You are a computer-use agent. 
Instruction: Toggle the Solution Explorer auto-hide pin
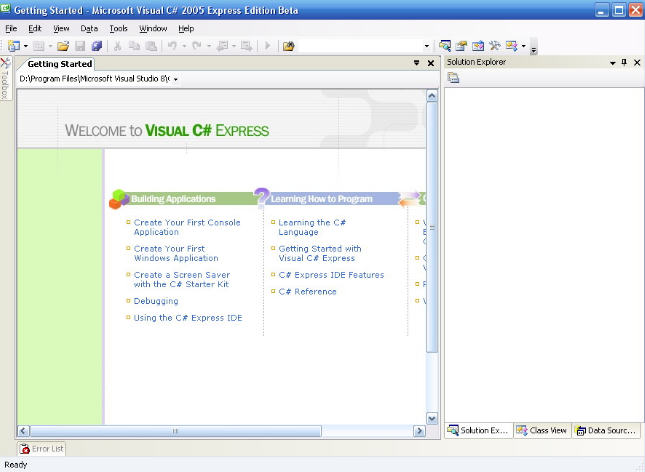click(x=624, y=62)
